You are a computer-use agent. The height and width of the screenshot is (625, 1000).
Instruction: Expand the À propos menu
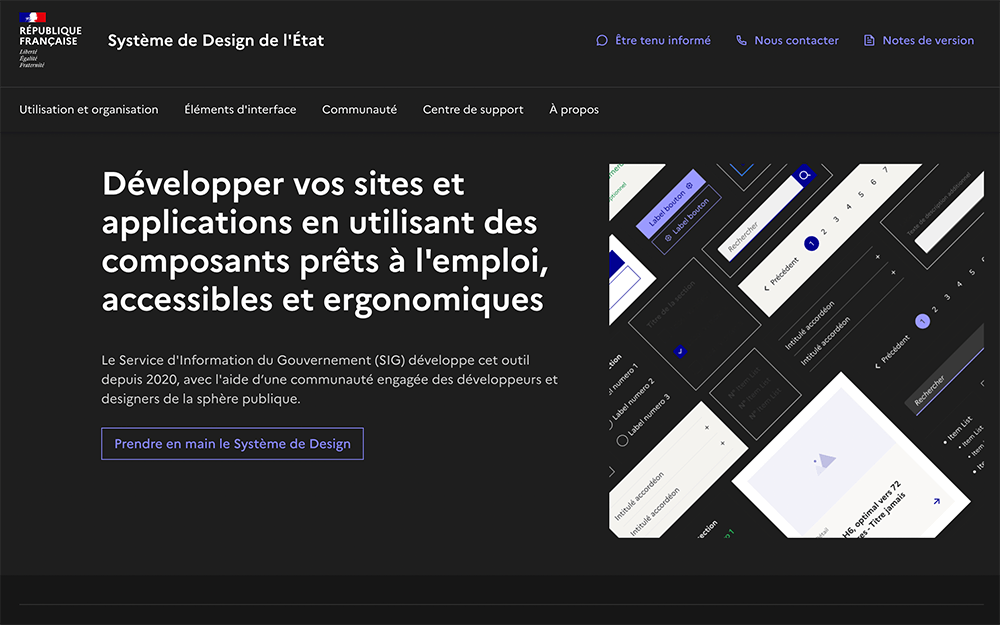(x=574, y=110)
